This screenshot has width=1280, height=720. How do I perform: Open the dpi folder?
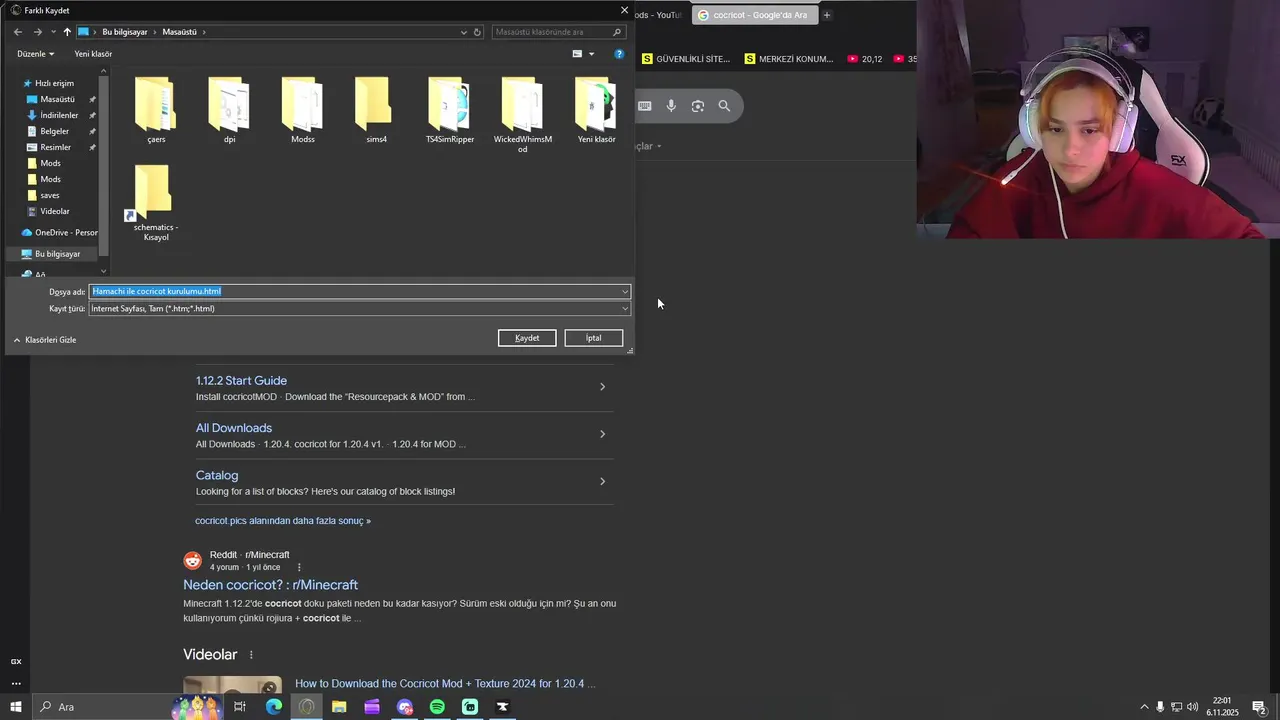pos(230,110)
